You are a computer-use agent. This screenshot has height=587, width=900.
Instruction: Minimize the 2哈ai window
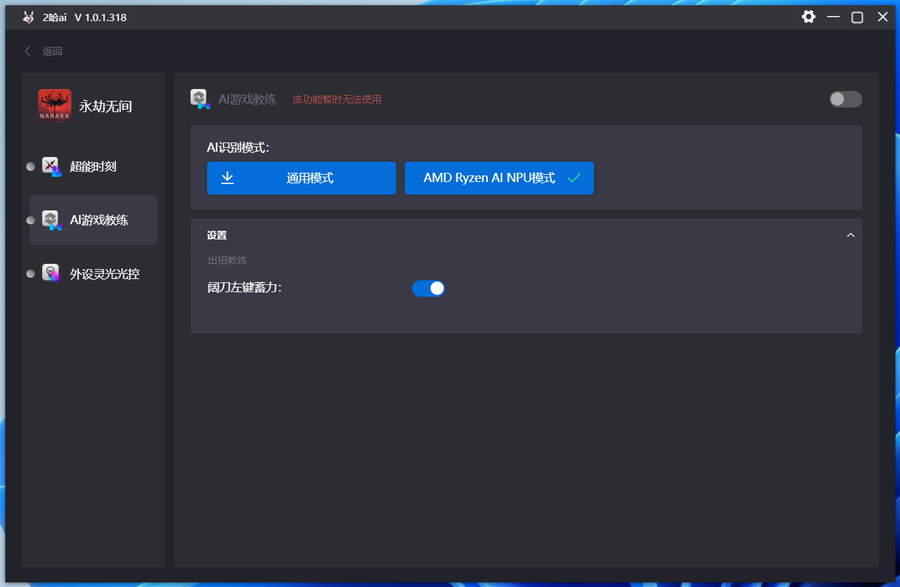click(x=833, y=17)
